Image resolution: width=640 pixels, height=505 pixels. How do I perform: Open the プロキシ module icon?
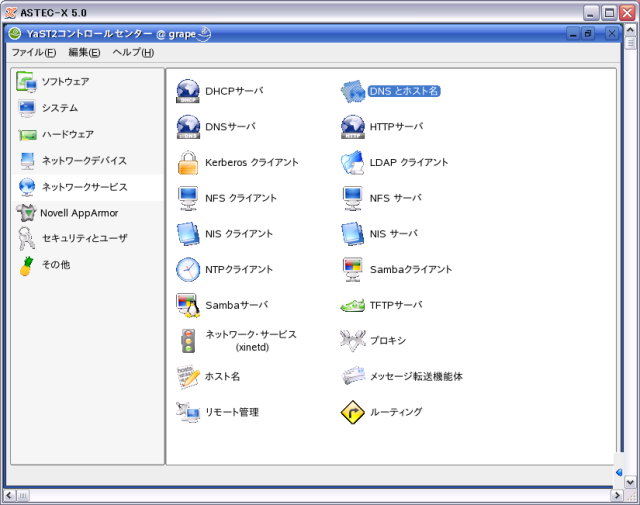(353, 341)
